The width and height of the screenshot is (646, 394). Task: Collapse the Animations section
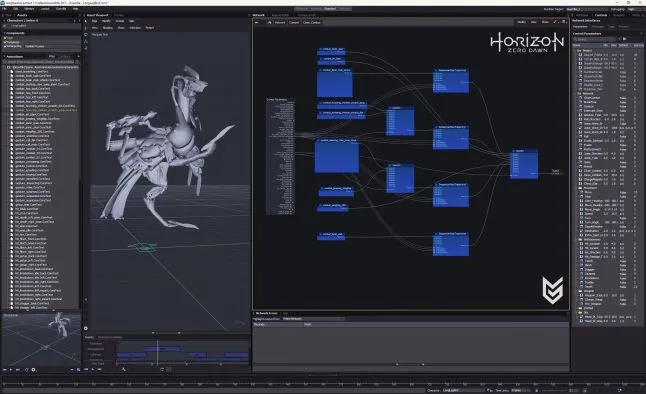[x=4, y=56]
